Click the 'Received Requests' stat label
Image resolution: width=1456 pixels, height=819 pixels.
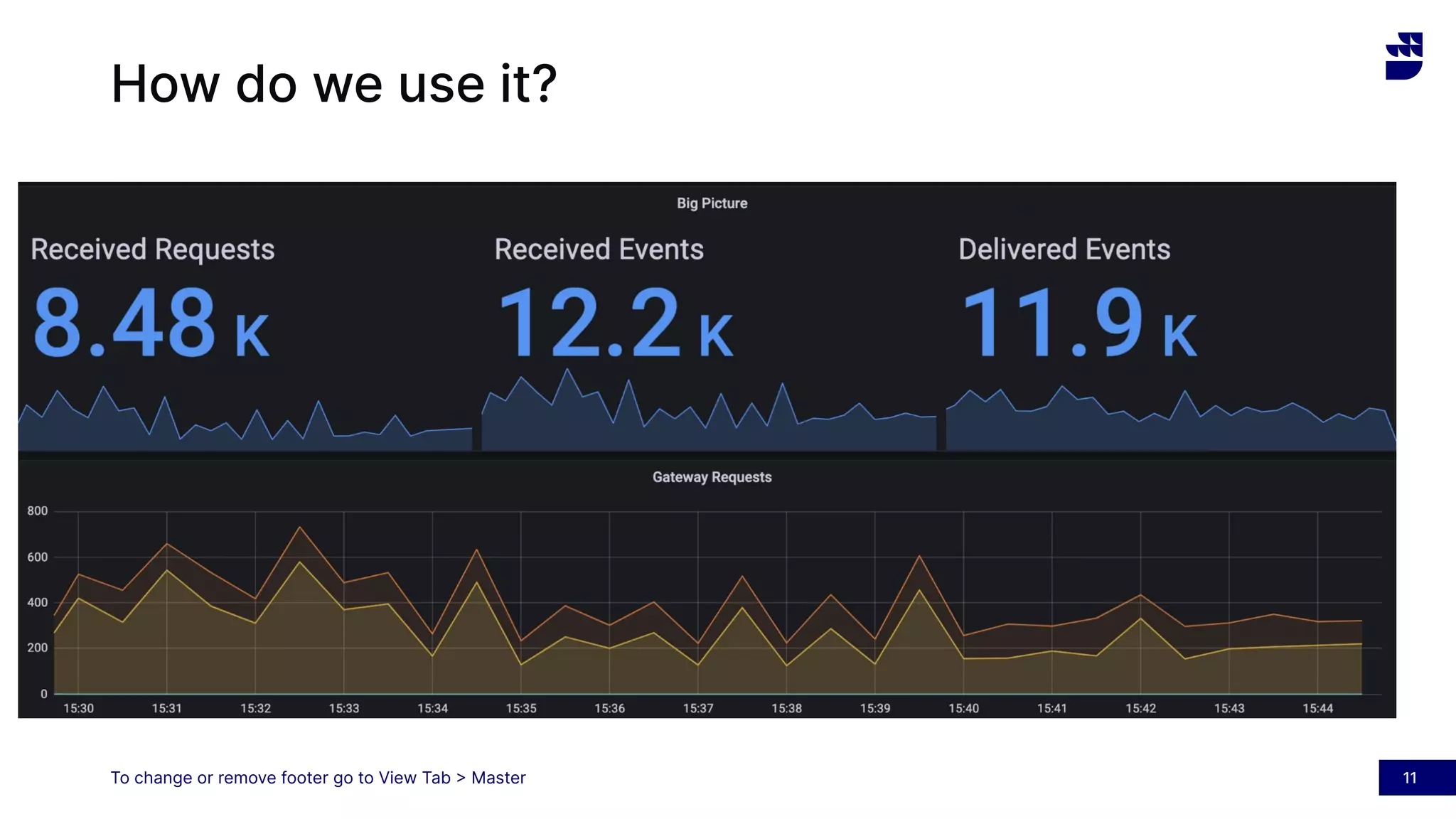pos(152,250)
